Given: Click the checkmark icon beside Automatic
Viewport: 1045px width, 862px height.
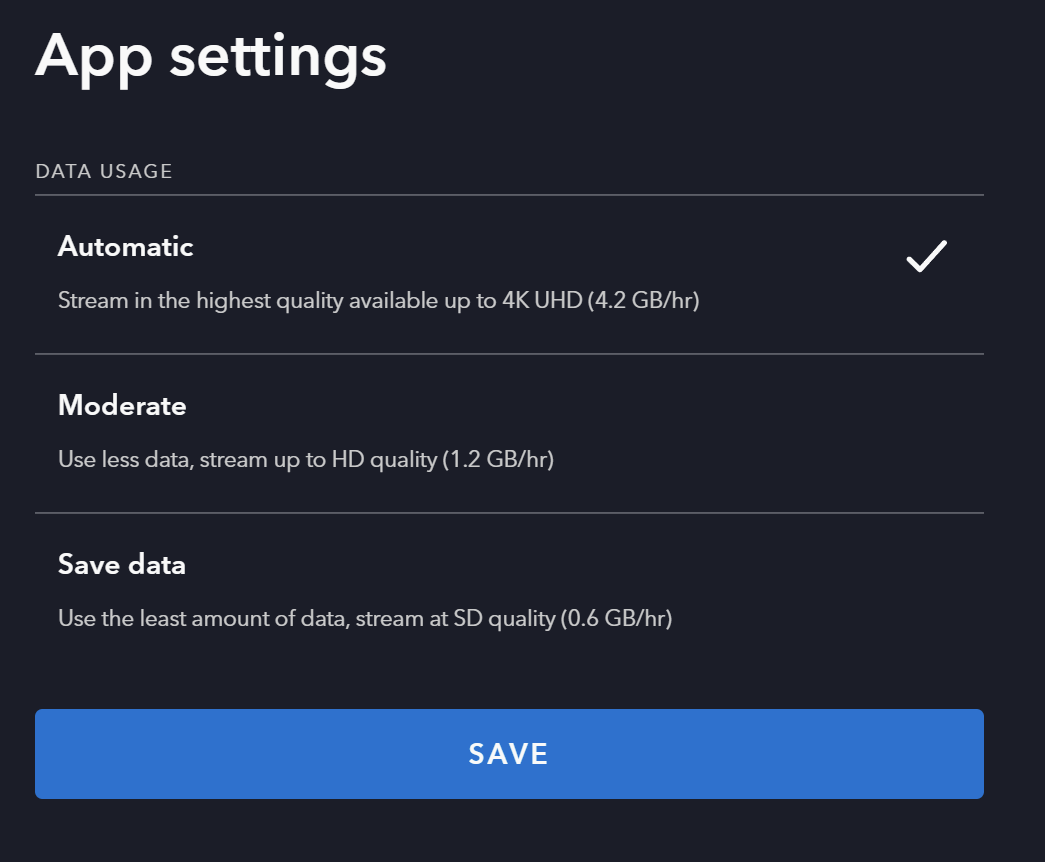Looking at the screenshot, I should [926, 257].
